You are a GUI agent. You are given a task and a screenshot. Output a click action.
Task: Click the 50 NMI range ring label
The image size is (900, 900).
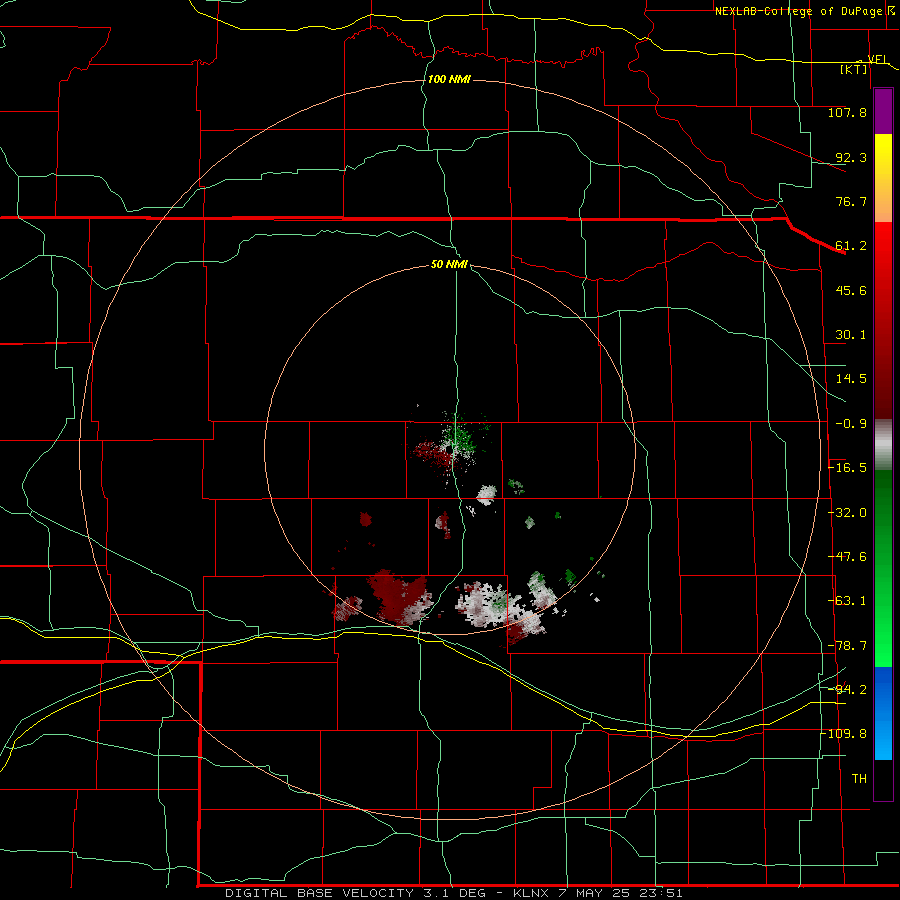pyautogui.click(x=449, y=264)
